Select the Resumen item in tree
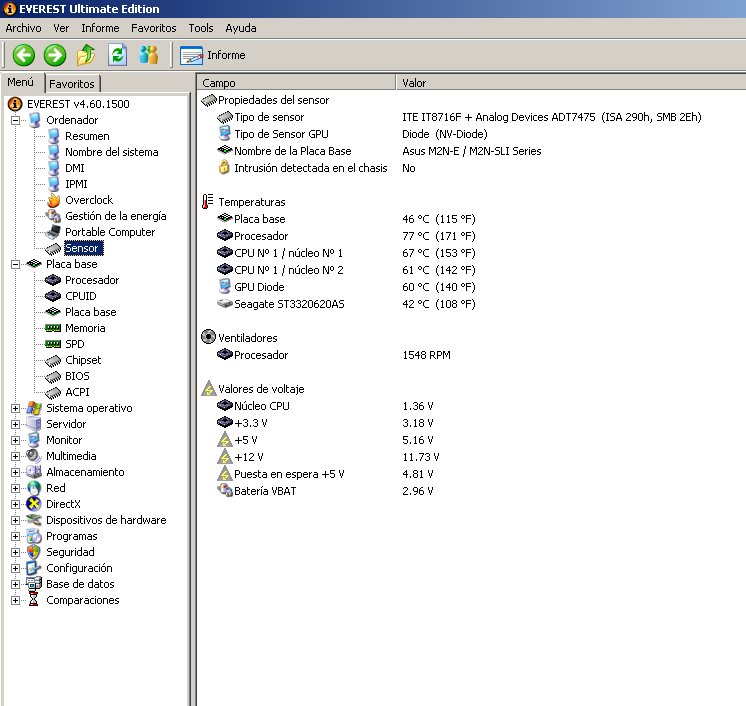The image size is (746, 706). pos(87,136)
